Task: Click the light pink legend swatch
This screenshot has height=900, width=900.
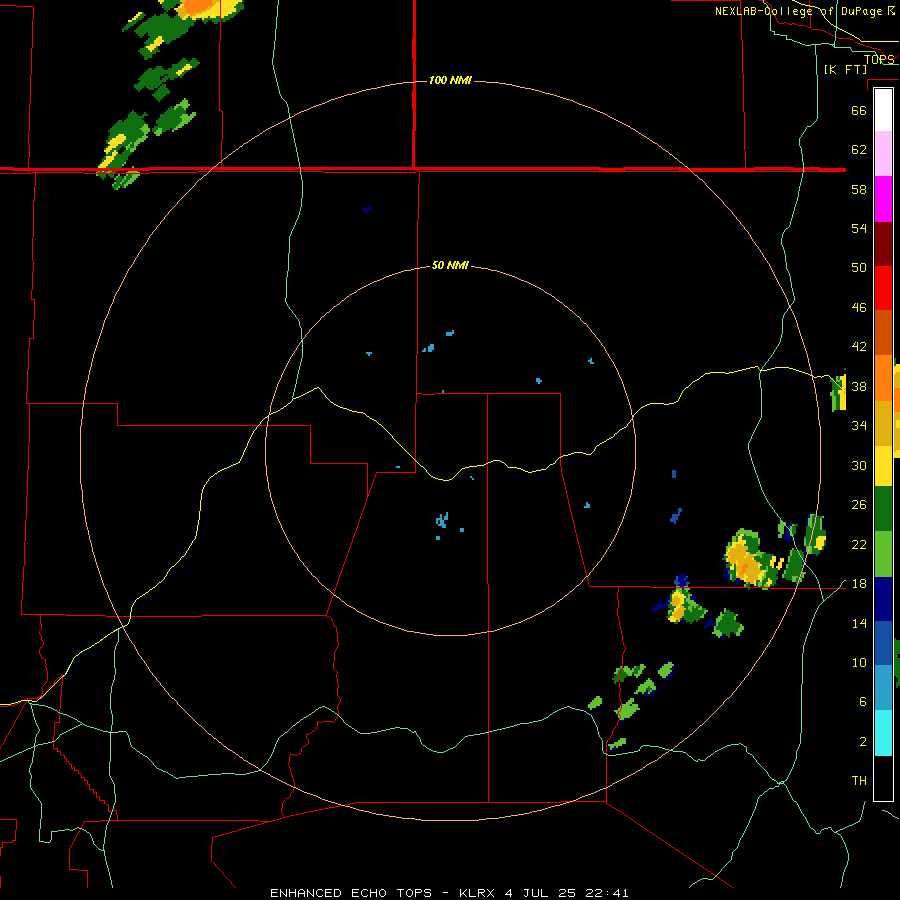Action: coord(883,154)
